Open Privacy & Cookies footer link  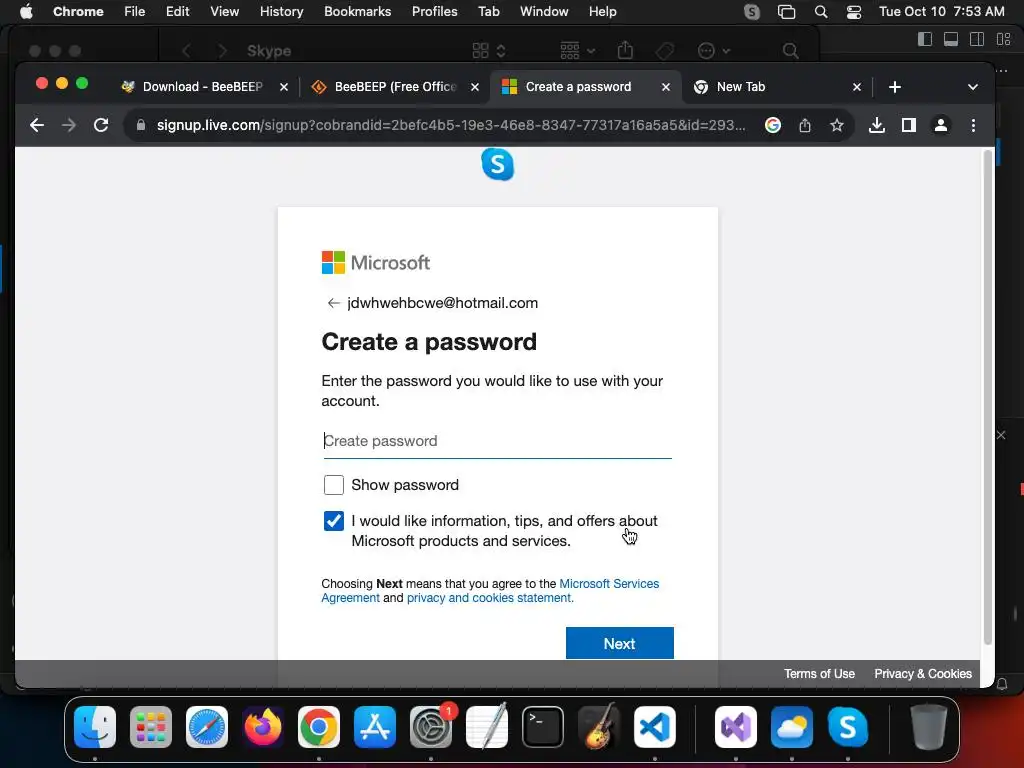(x=923, y=673)
